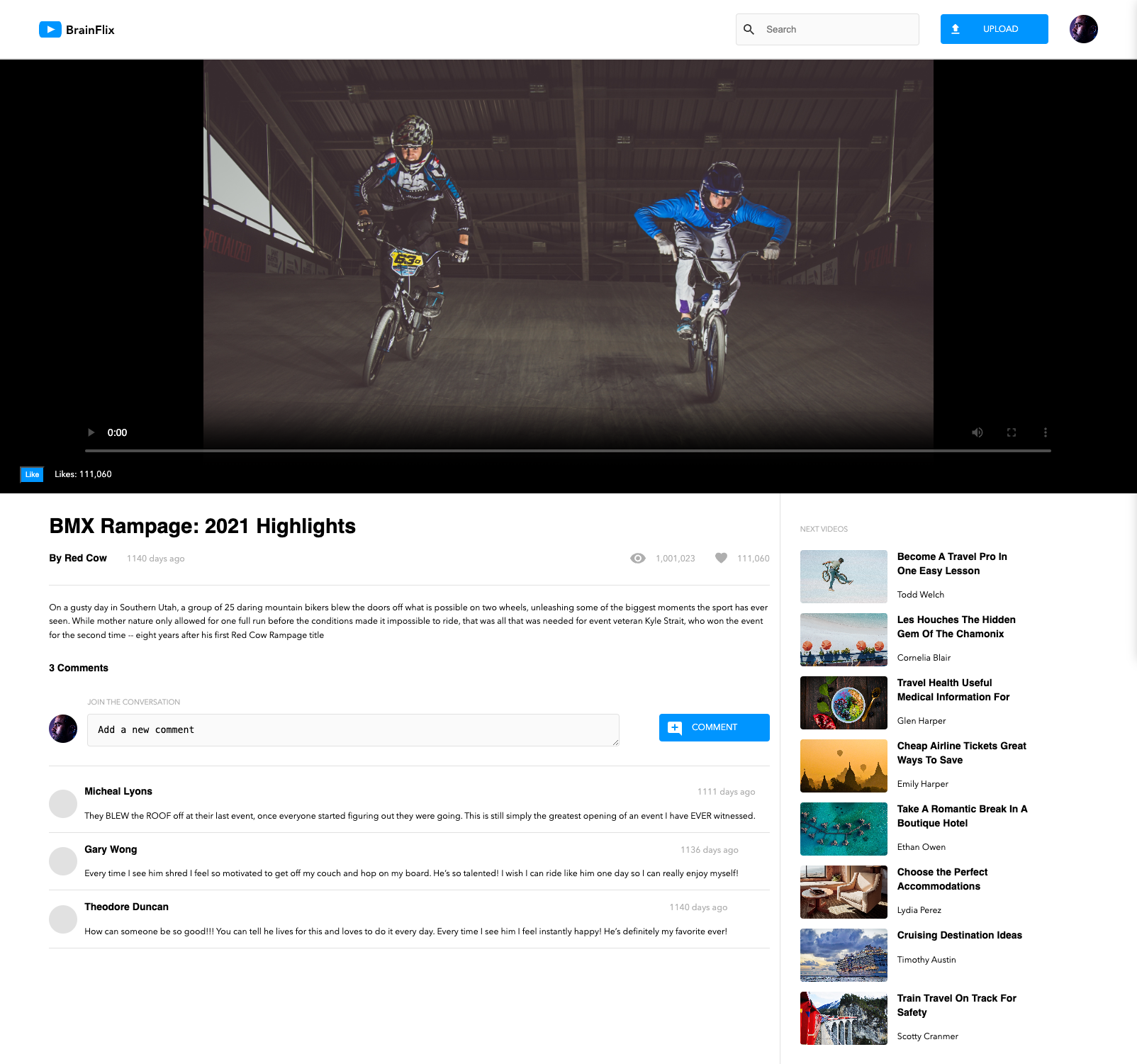Click the 'Train Travel On Track For Safety' thumbnail
The image size is (1137, 1064).
point(843,1018)
